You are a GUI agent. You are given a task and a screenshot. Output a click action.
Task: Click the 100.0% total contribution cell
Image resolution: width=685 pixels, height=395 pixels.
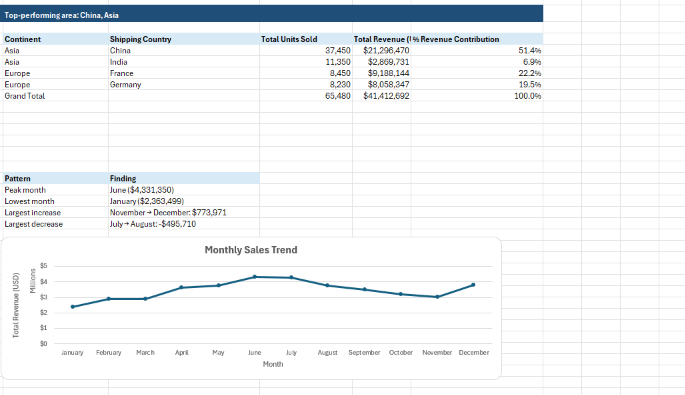477,96
